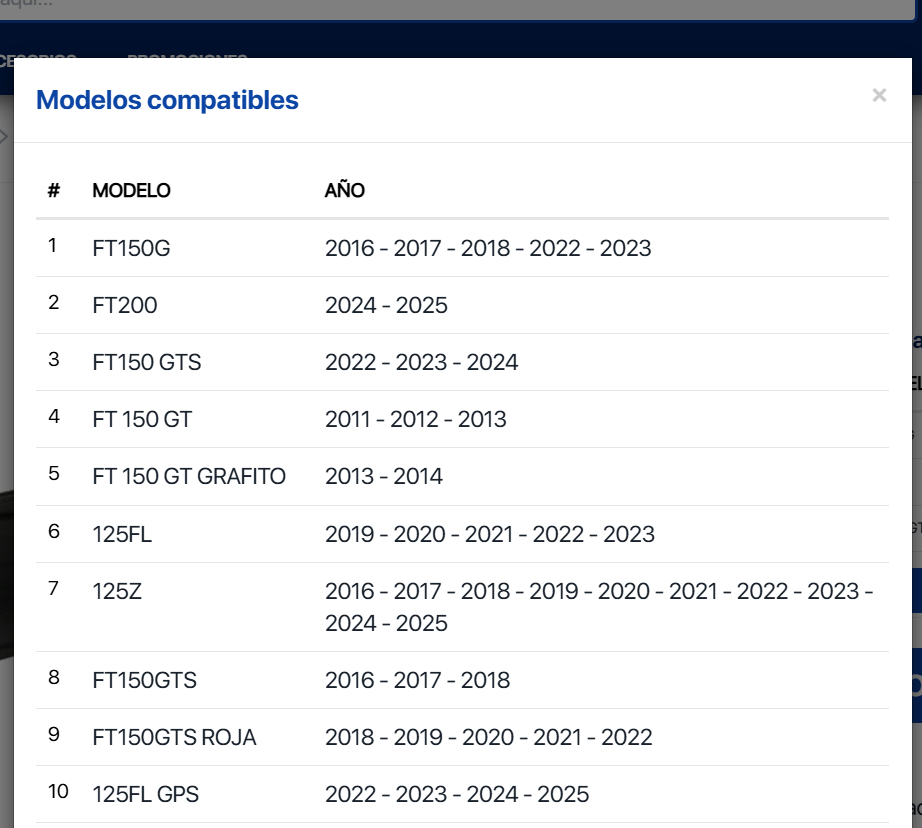922x828 pixels.
Task: Click the 125FL model in row 6
Action: click(122, 533)
